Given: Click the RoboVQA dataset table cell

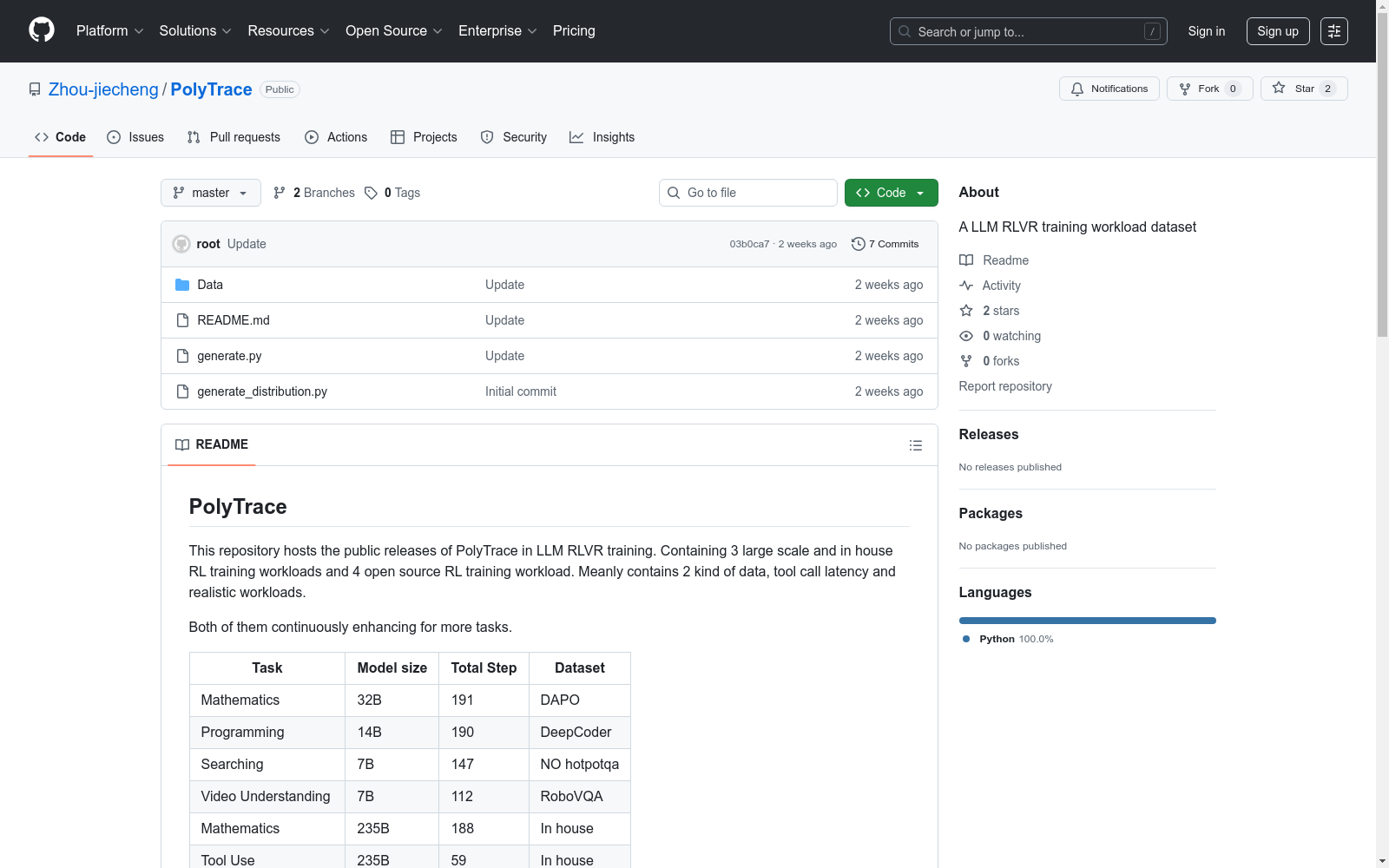Looking at the screenshot, I should pyautogui.click(x=580, y=796).
